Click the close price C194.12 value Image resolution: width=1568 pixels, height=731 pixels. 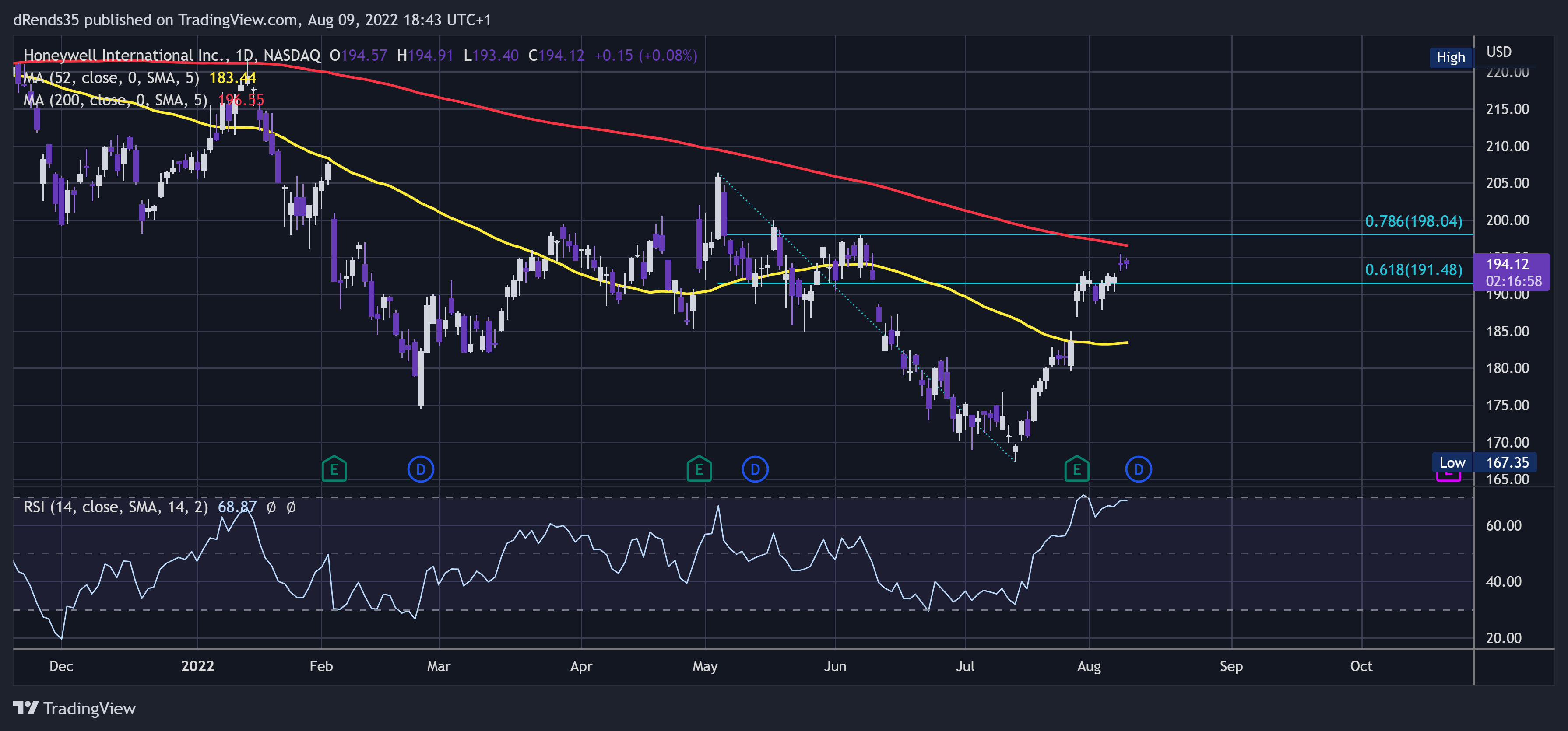(x=556, y=56)
